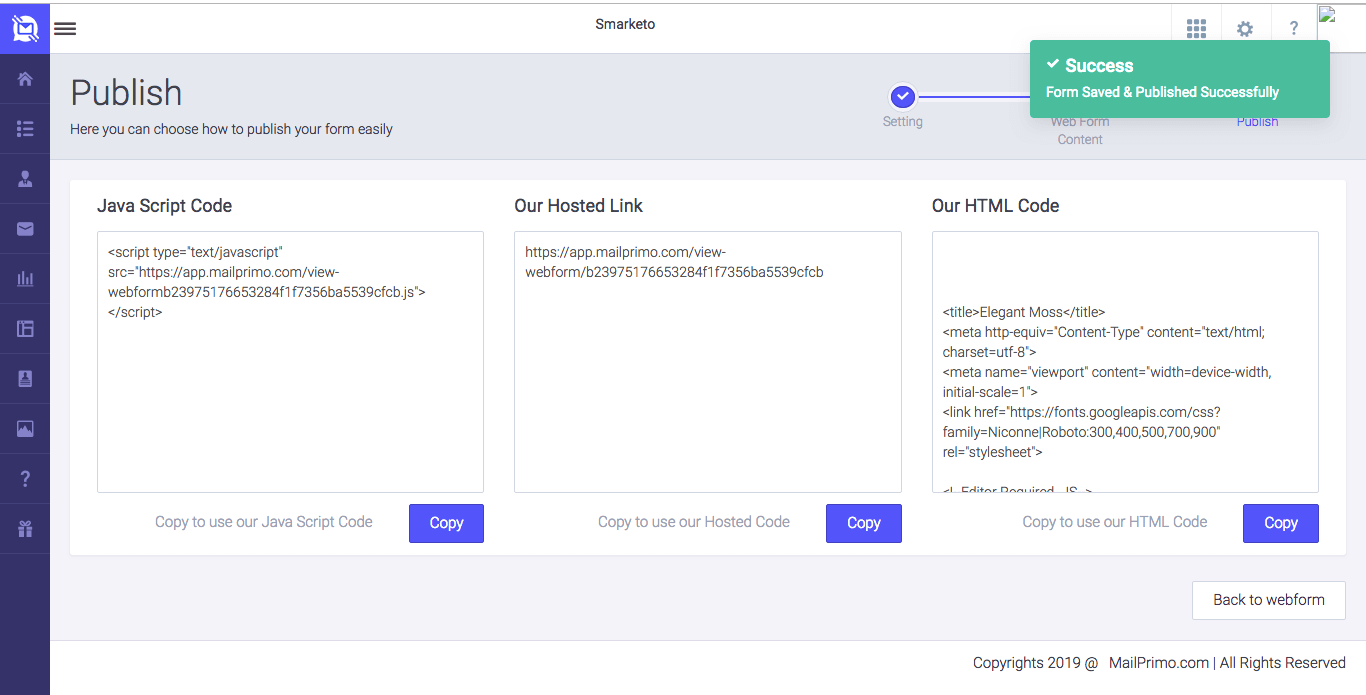Click the Publish step label

click(1257, 122)
